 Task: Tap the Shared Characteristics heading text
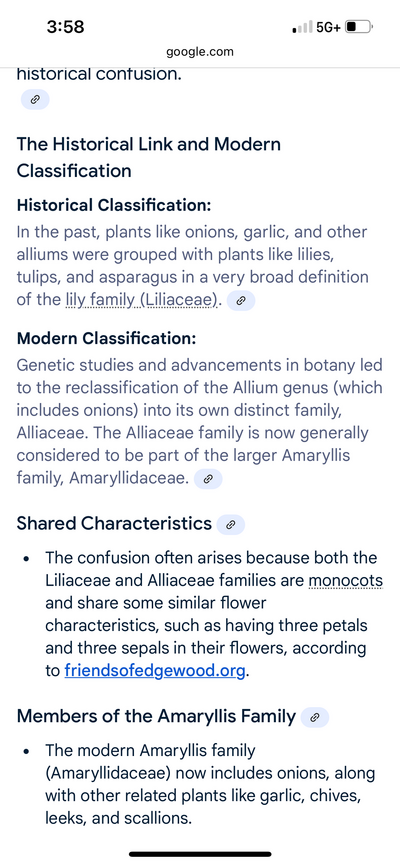(x=114, y=524)
